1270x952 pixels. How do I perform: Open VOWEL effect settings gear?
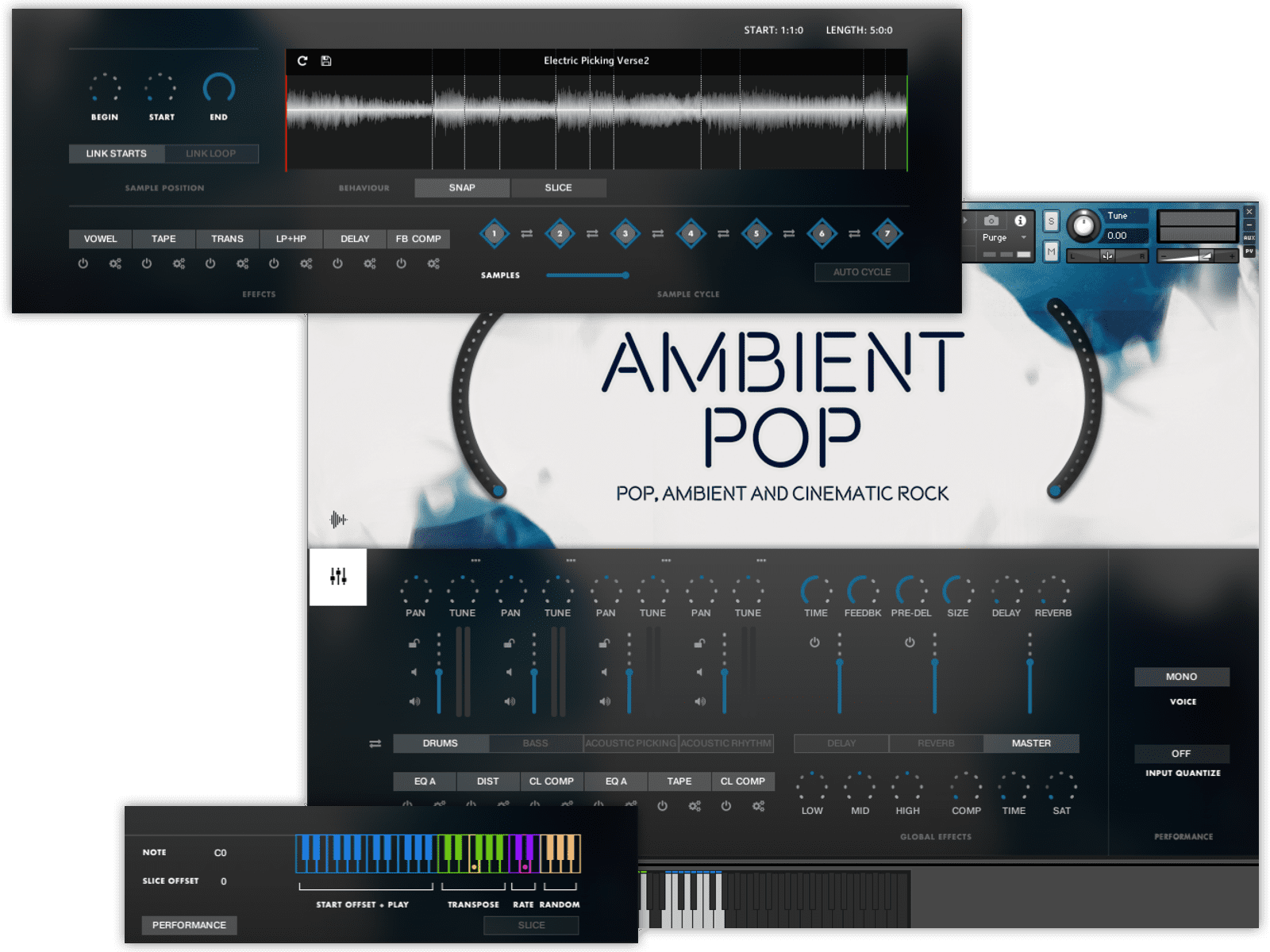tap(115, 263)
